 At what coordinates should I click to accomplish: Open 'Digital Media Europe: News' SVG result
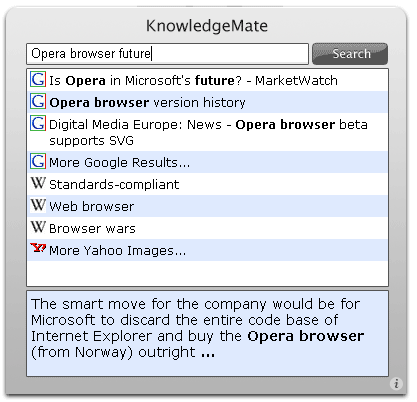tap(208, 132)
